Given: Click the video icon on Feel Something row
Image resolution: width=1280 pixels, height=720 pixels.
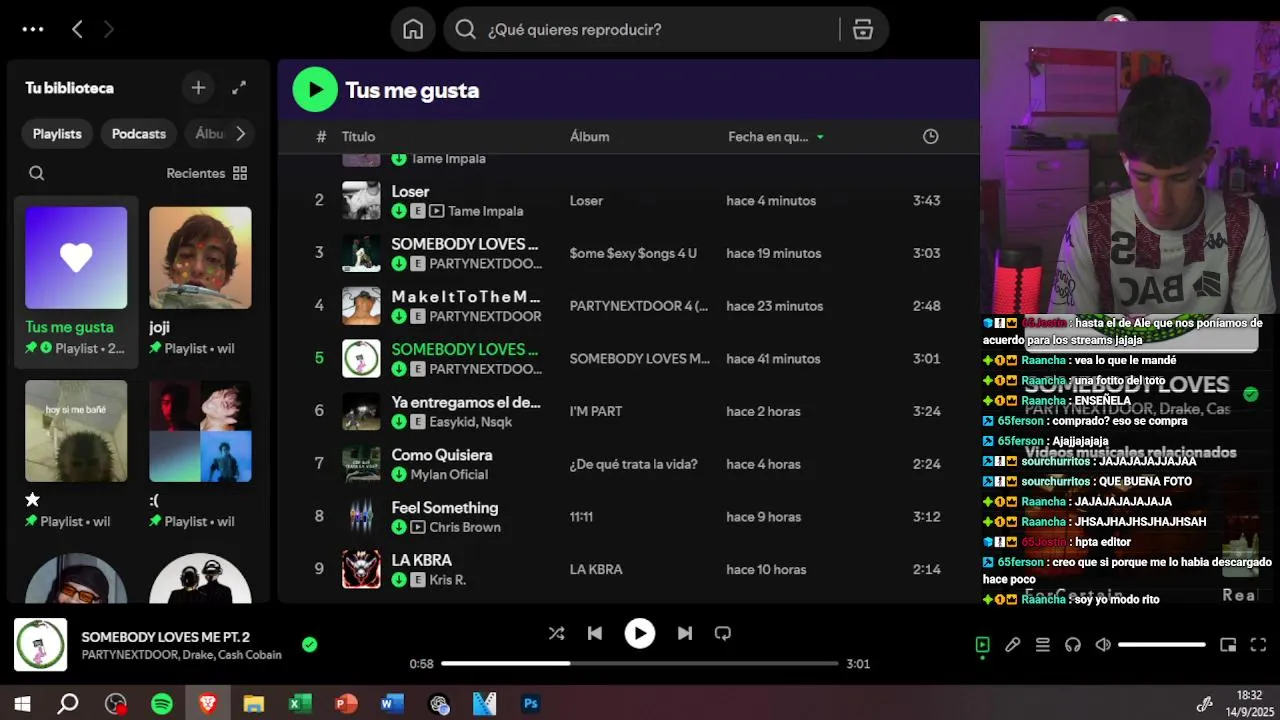Looking at the screenshot, I should pyautogui.click(x=418, y=527).
